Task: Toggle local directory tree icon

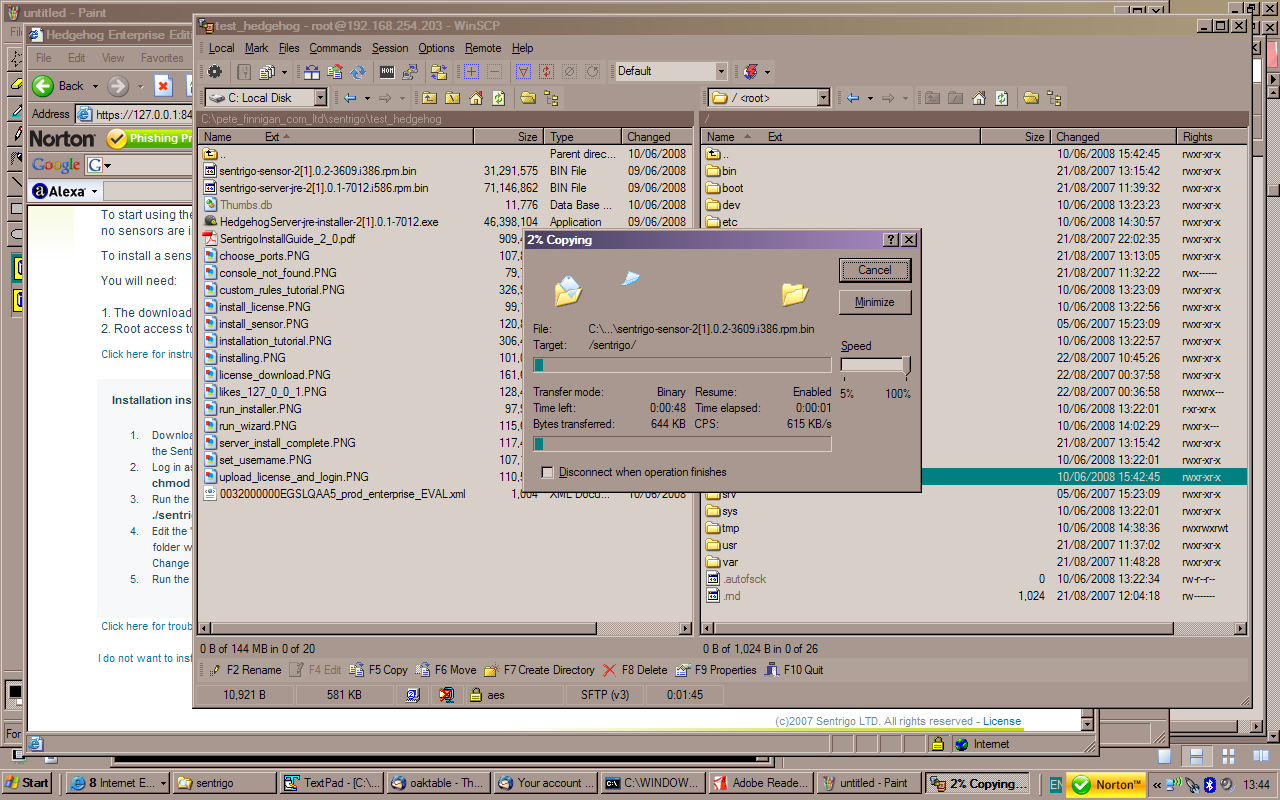Action: point(550,98)
